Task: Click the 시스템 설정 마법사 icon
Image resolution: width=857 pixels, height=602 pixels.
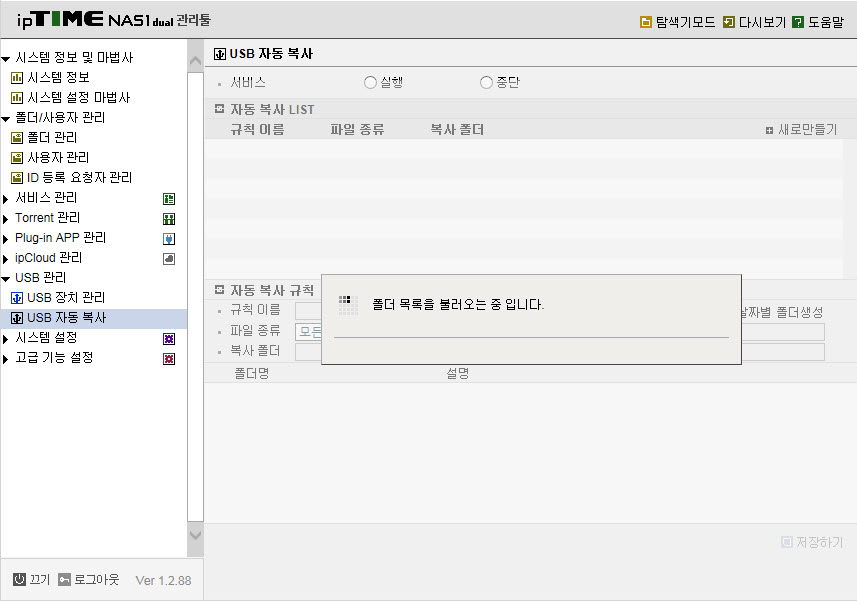Action: click(x=17, y=98)
